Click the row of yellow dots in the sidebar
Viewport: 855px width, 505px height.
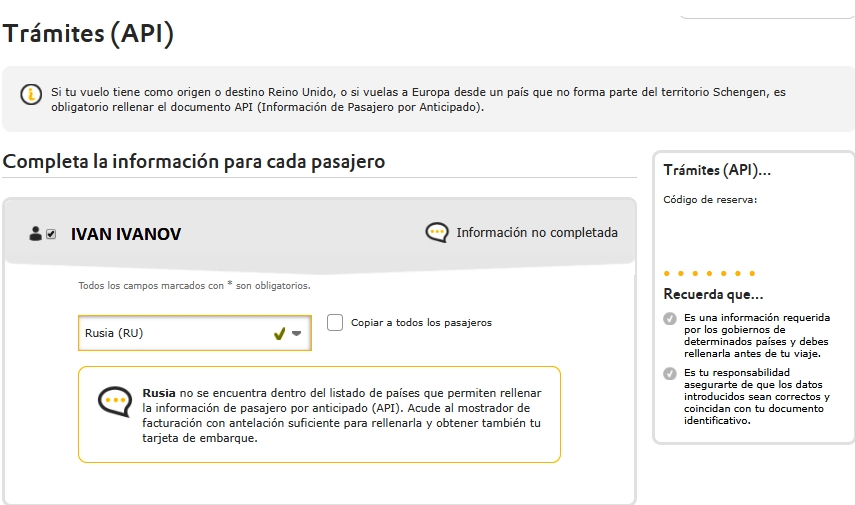(709, 273)
